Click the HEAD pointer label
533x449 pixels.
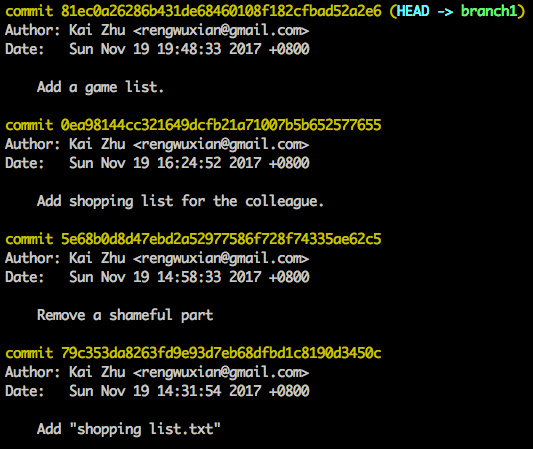tap(413, 11)
